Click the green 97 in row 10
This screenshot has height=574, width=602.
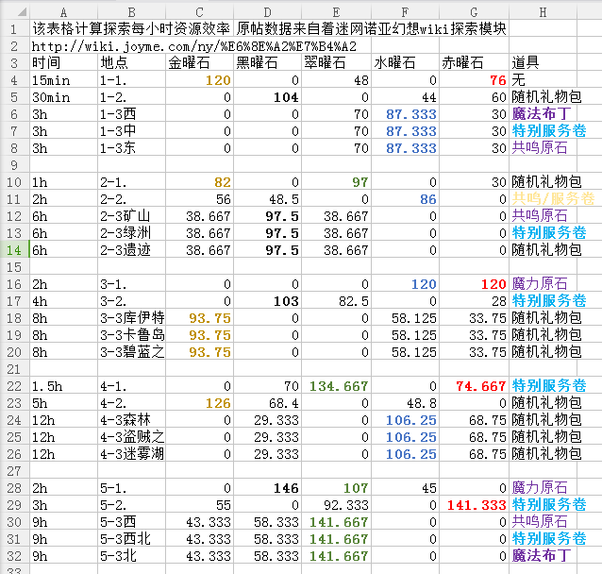tap(360, 182)
